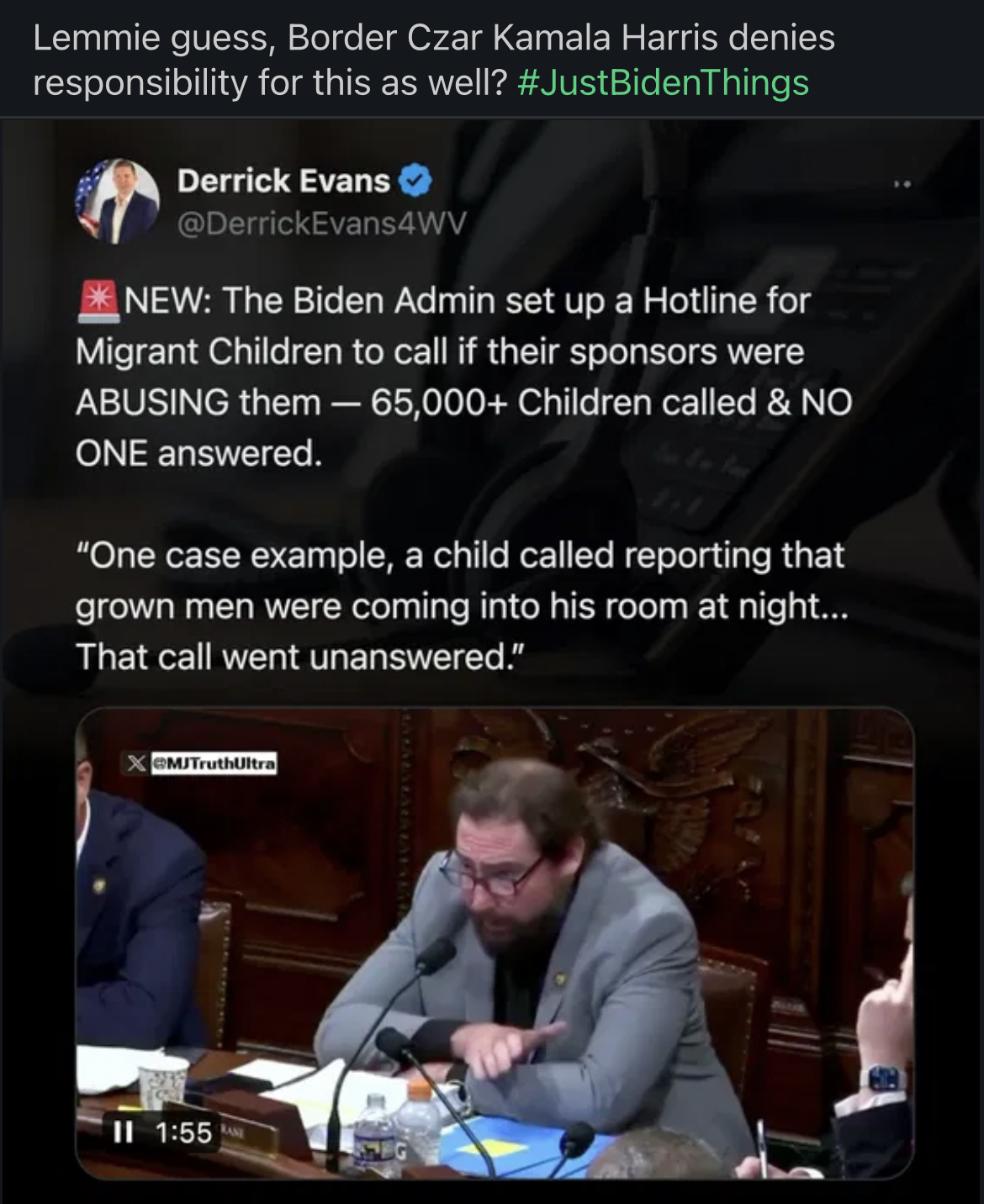Click the tweet paragraph starting "NEW: The Biden Admin"

(x=463, y=377)
